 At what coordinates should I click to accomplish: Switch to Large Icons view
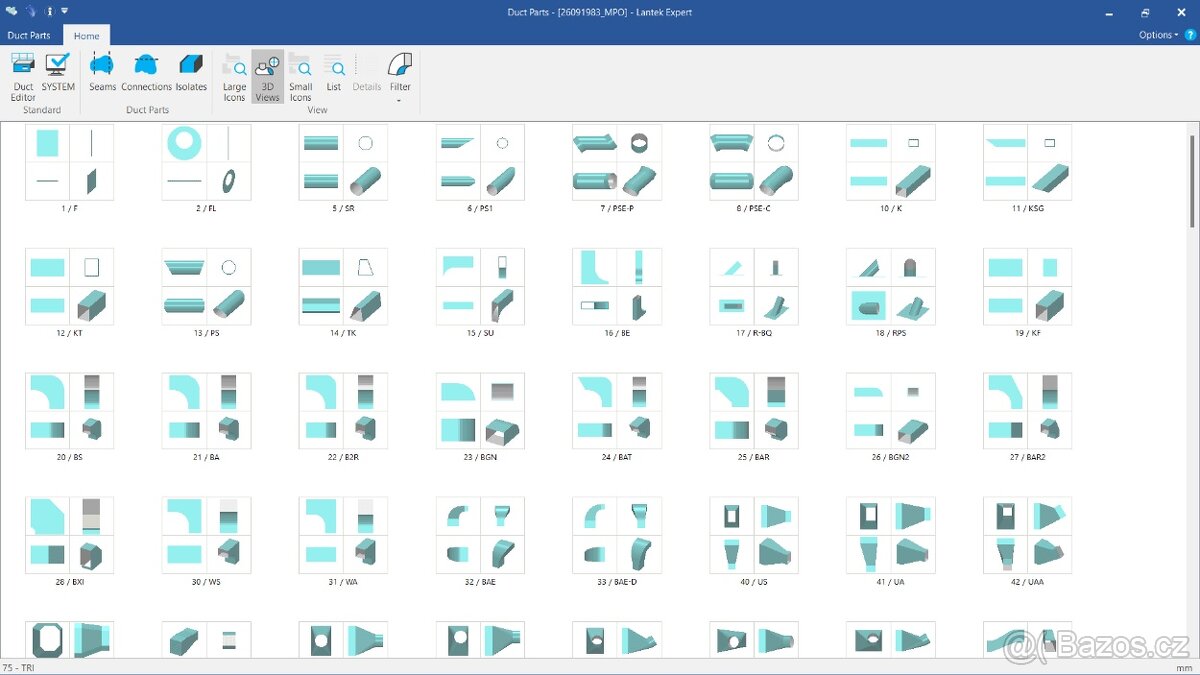(x=234, y=76)
